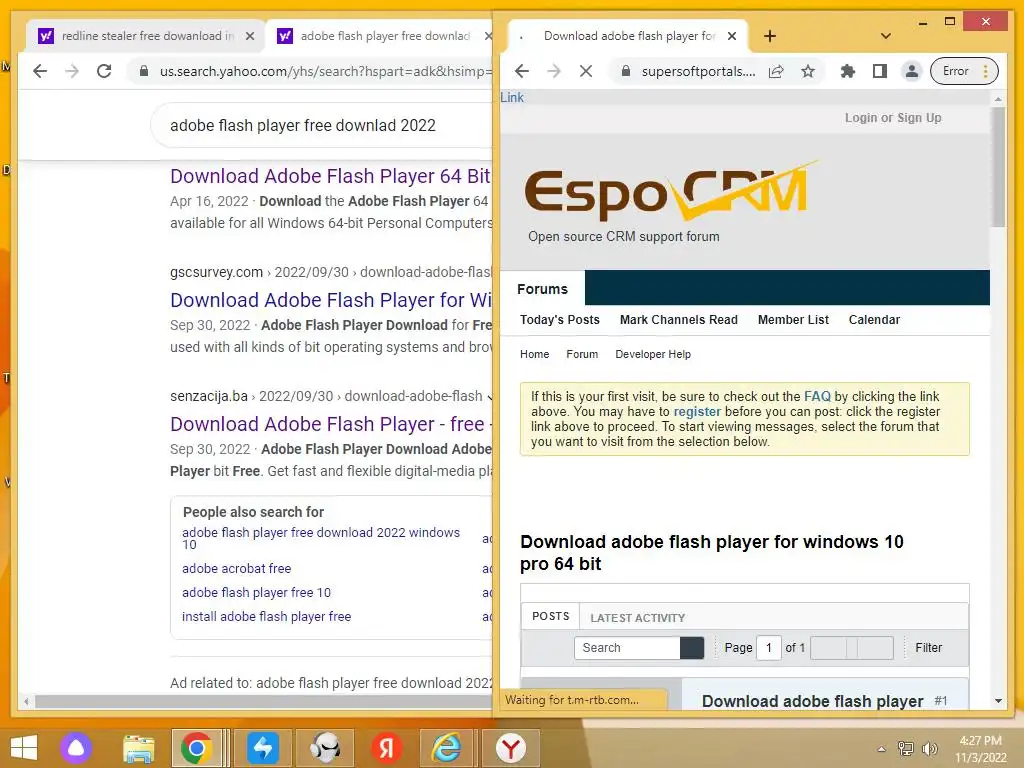Click the Link text at page top
This screenshot has width=1024, height=768.
coord(512,97)
